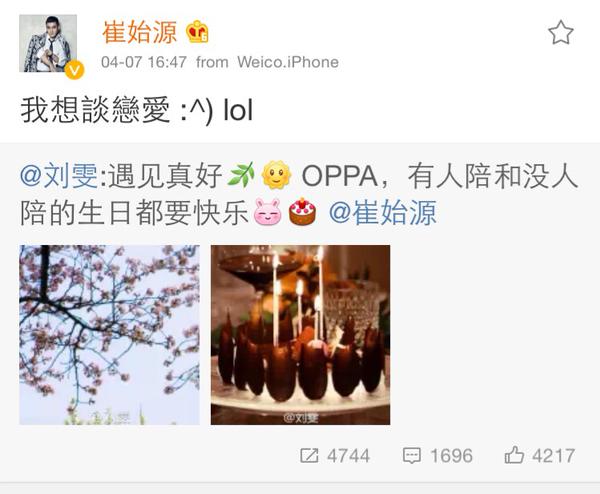Tap the sunflower smiley emoji
Screen dimensions: 600x494
tap(276, 175)
